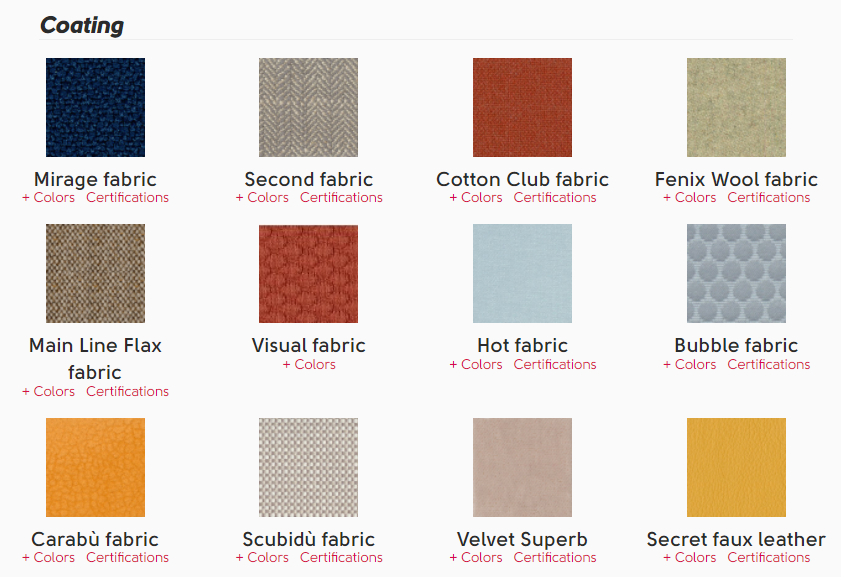This screenshot has width=841, height=577.
Task: Choose the red Visual fabric swatch
Action: pyautogui.click(x=308, y=273)
